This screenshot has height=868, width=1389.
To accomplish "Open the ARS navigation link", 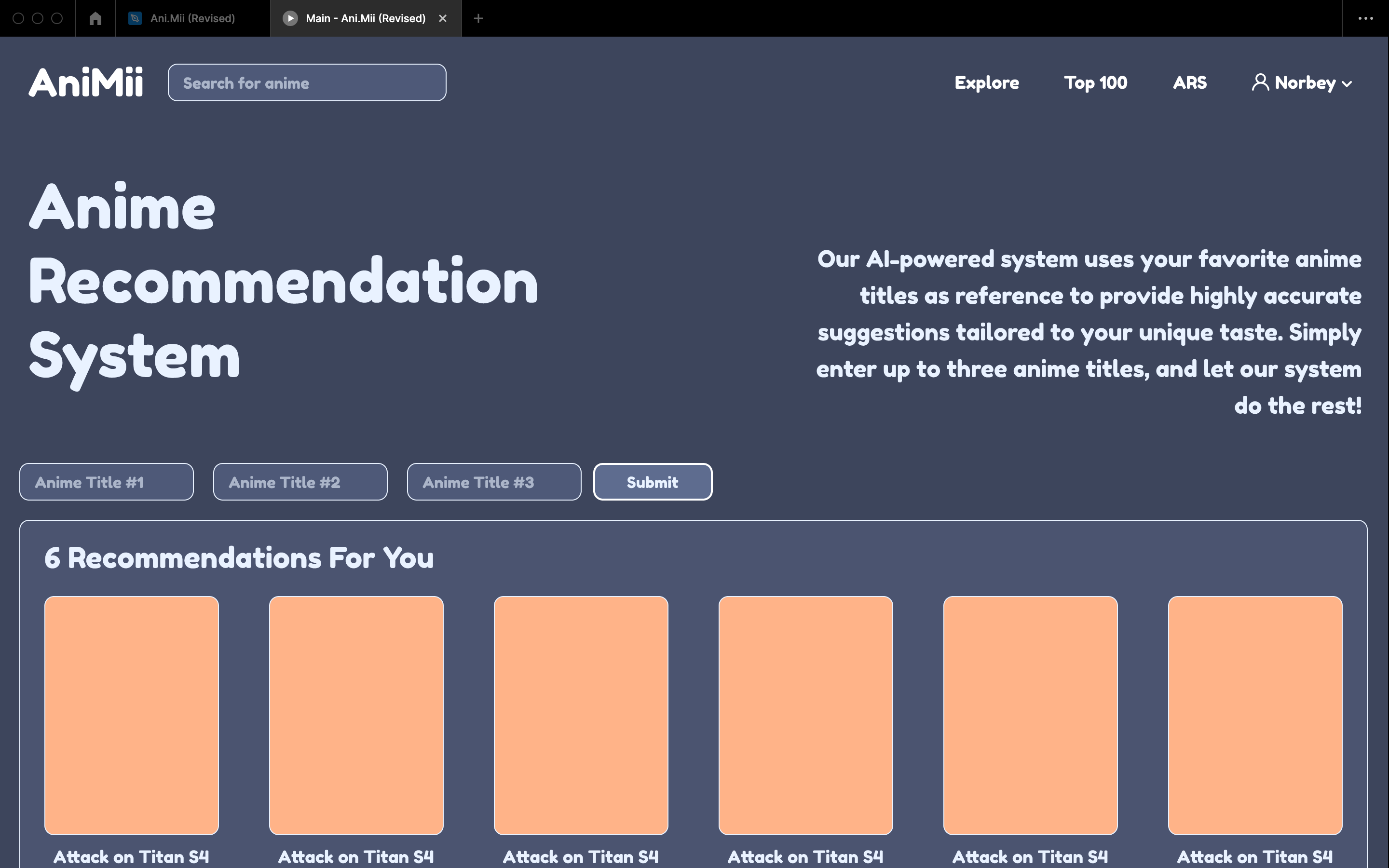I will pos(1189,82).
